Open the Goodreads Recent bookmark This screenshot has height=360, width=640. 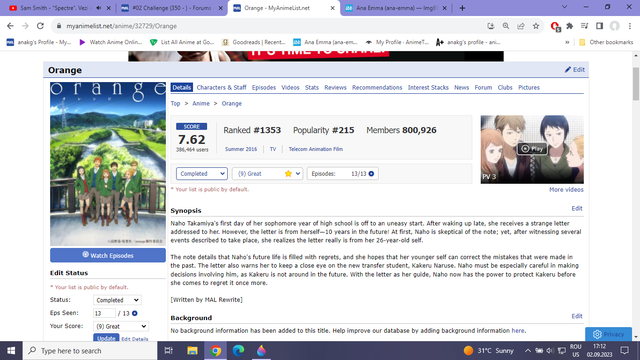(x=253, y=42)
